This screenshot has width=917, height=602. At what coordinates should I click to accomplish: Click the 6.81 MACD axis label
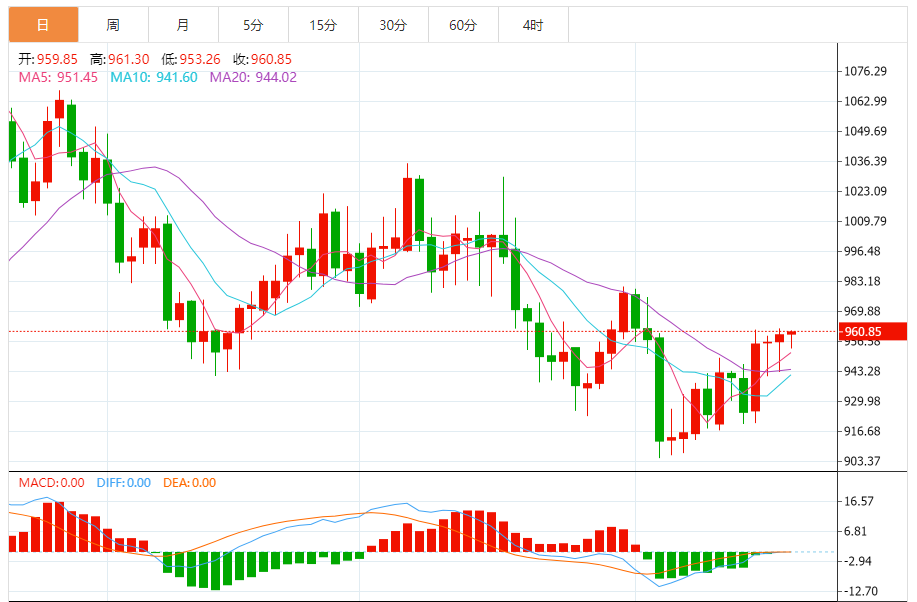tap(856, 531)
